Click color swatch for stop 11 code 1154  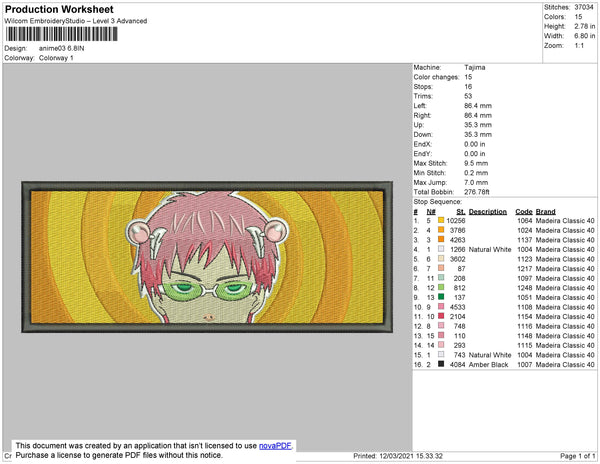(441, 316)
